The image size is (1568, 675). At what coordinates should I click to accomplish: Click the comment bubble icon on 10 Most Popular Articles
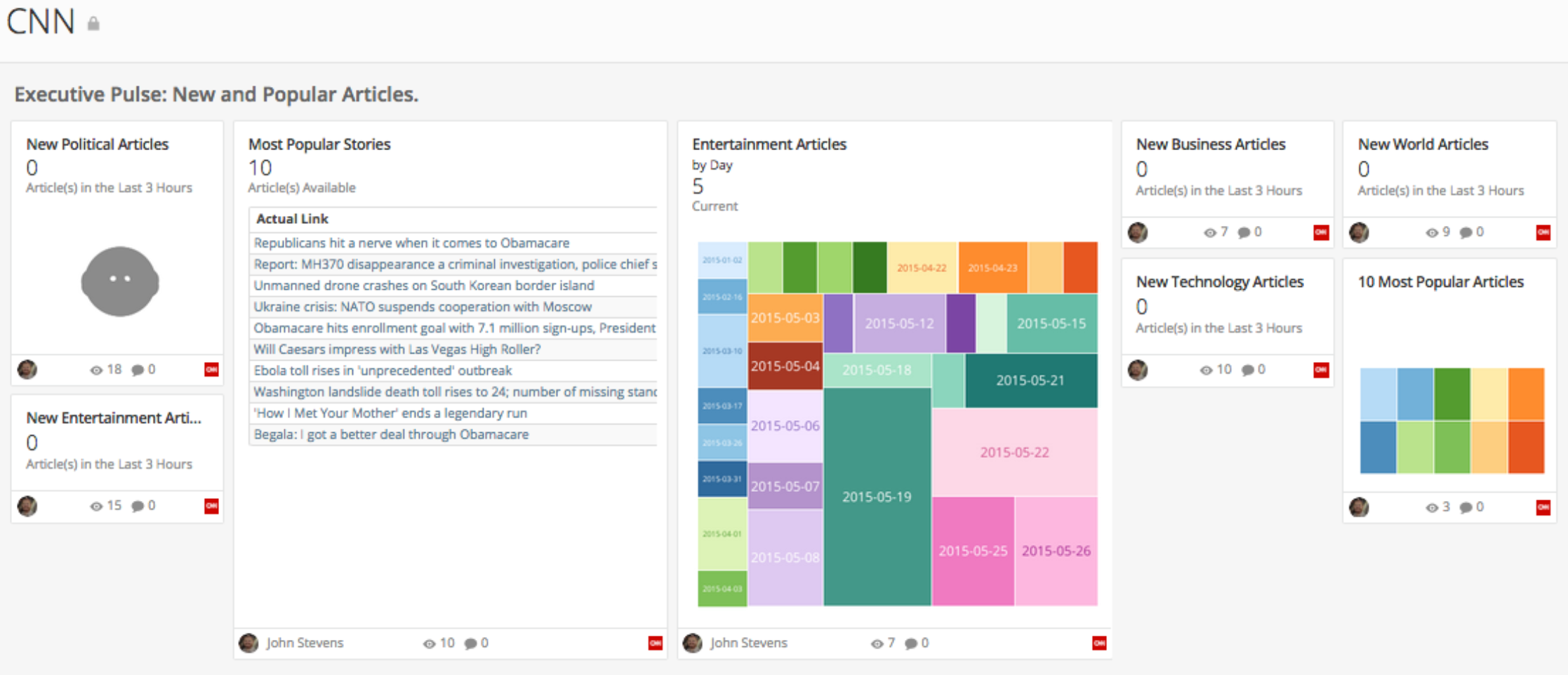[1466, 507]
